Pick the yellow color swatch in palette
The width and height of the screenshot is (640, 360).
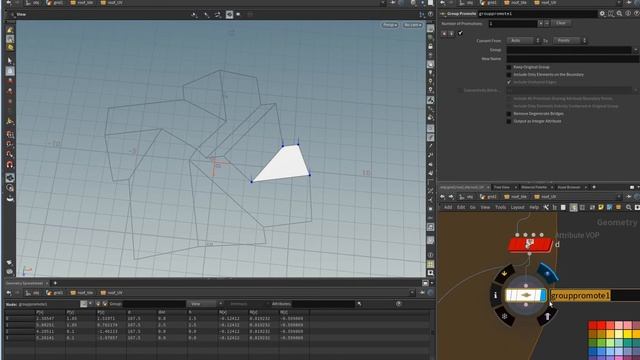(x=627, y=335)
